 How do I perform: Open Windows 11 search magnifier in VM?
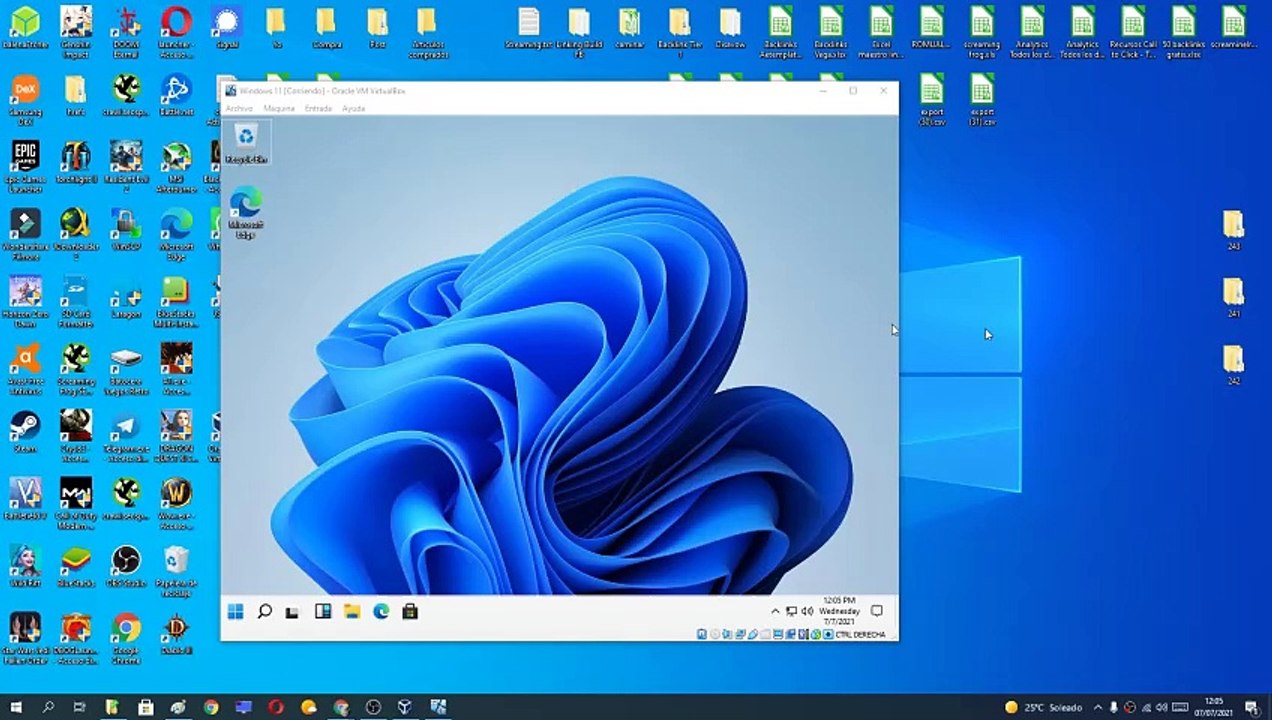(x=265, y=611)
